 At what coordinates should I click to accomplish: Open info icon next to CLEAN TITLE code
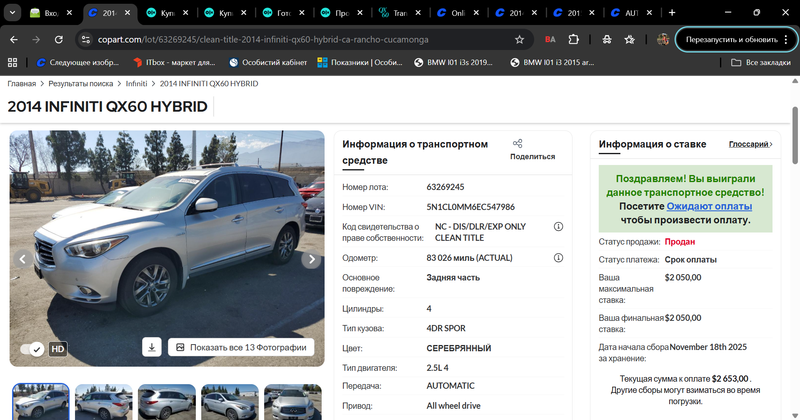[559, 227]
